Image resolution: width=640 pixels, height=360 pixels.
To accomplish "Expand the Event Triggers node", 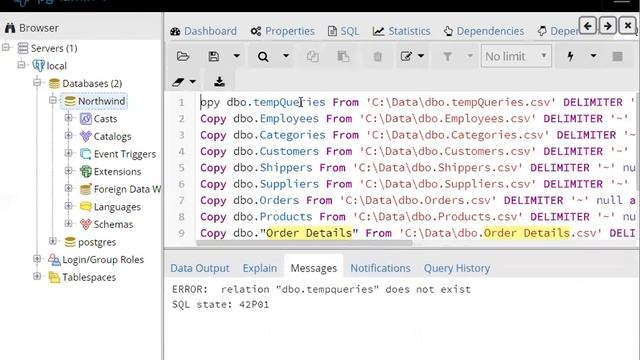I will click(69, 153).
